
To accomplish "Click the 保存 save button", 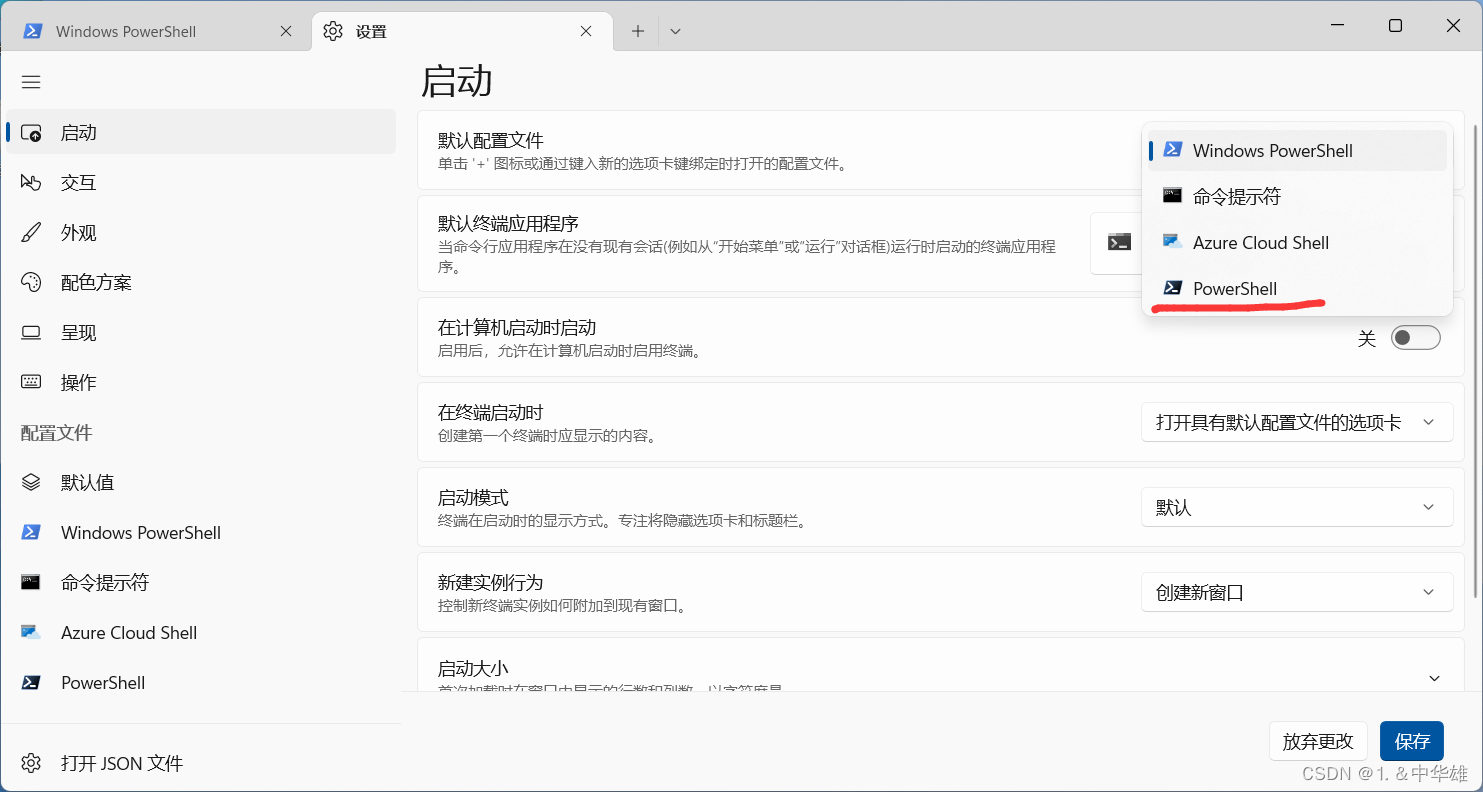I will (x=1412, y=741).
